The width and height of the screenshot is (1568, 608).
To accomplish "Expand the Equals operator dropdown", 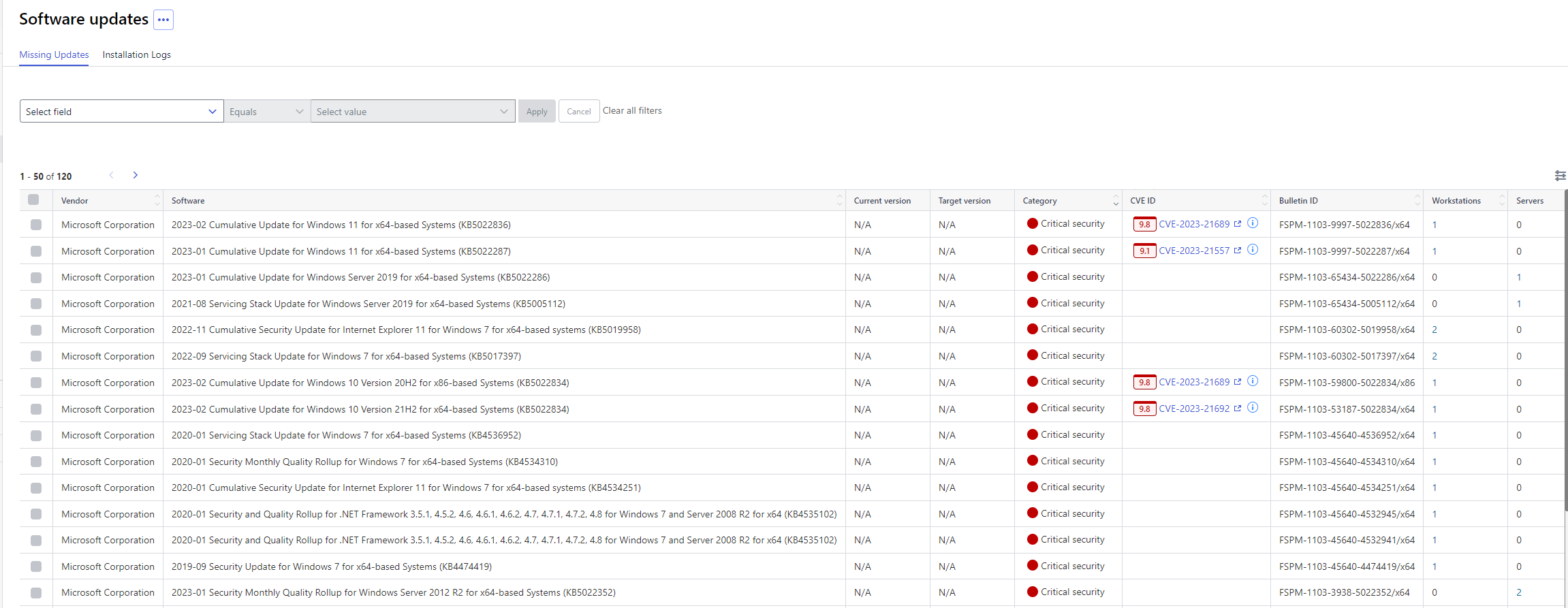I will tap(267, 111).
